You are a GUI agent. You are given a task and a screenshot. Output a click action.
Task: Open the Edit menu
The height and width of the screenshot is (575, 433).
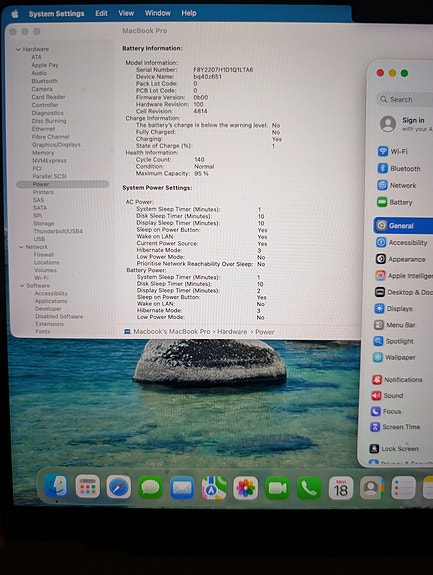click(101, 13)
